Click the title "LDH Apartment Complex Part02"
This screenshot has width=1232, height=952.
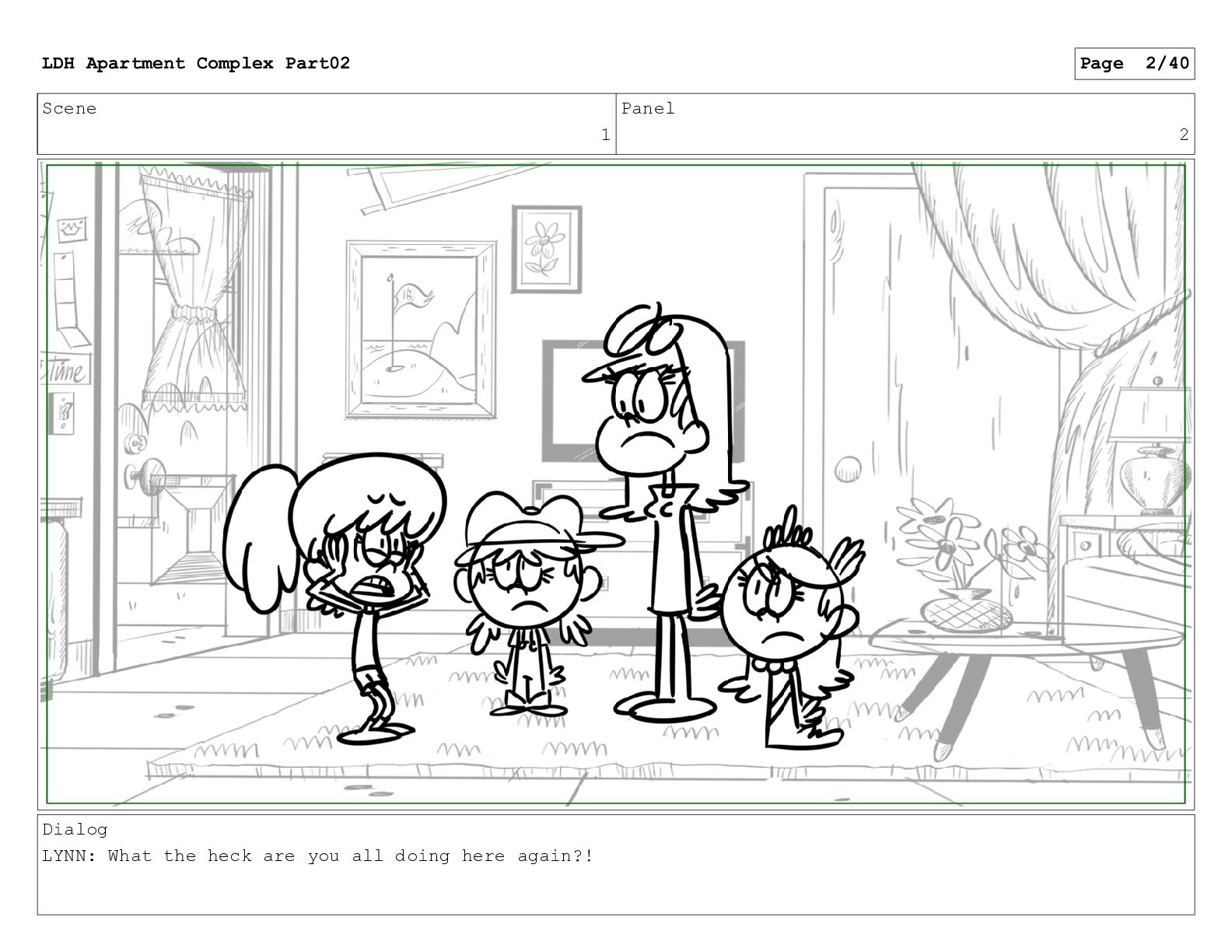(x=196, y=63)
